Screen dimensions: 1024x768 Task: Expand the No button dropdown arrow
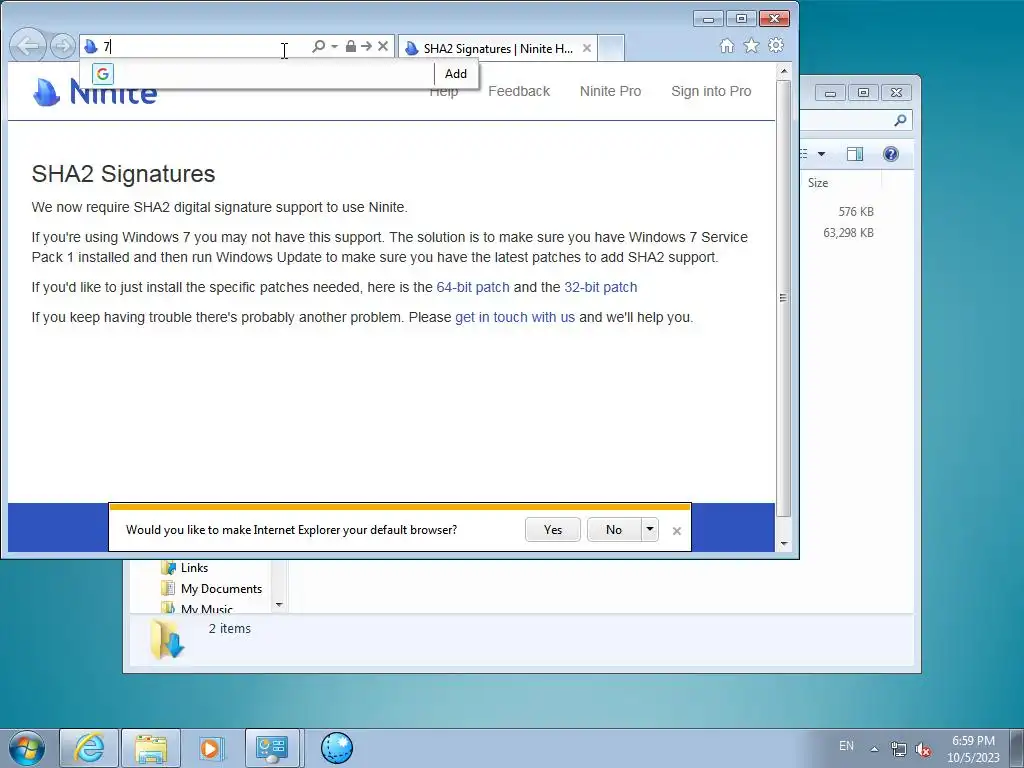click(x=650, y=530)
